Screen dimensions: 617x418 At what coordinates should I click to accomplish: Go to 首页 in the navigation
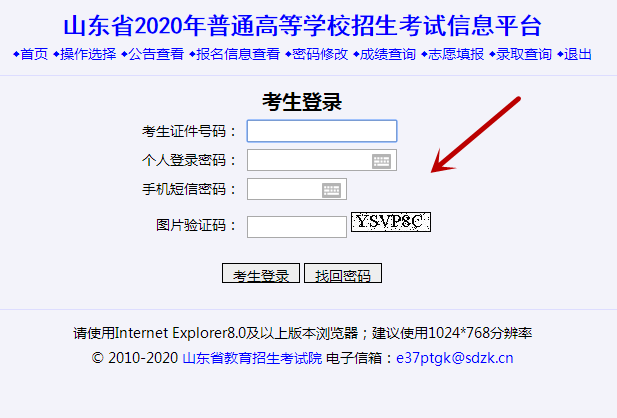pos(34,54)
